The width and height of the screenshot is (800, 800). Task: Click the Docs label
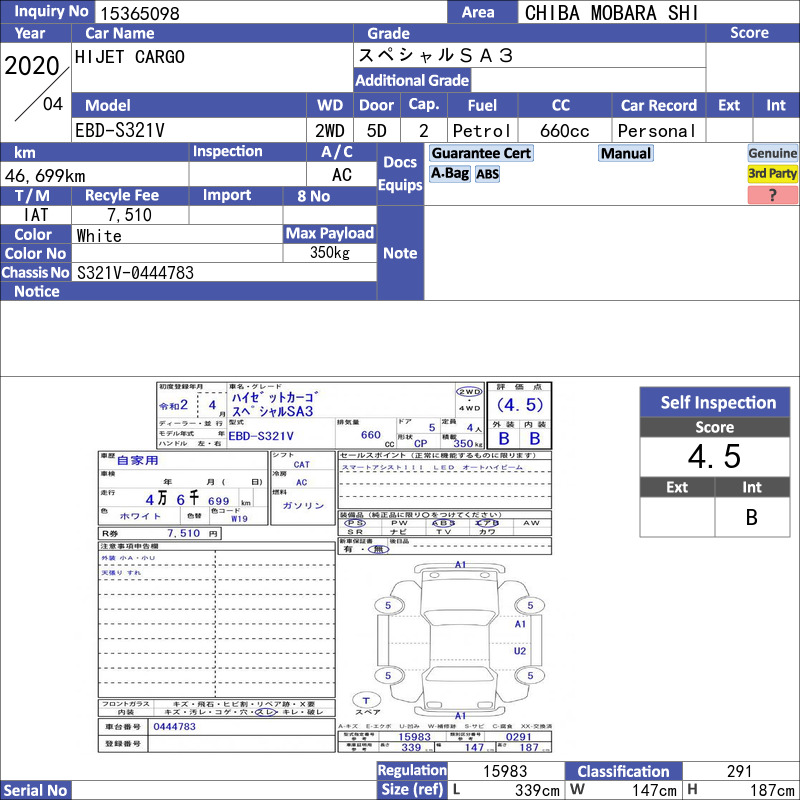pos(400,162)
